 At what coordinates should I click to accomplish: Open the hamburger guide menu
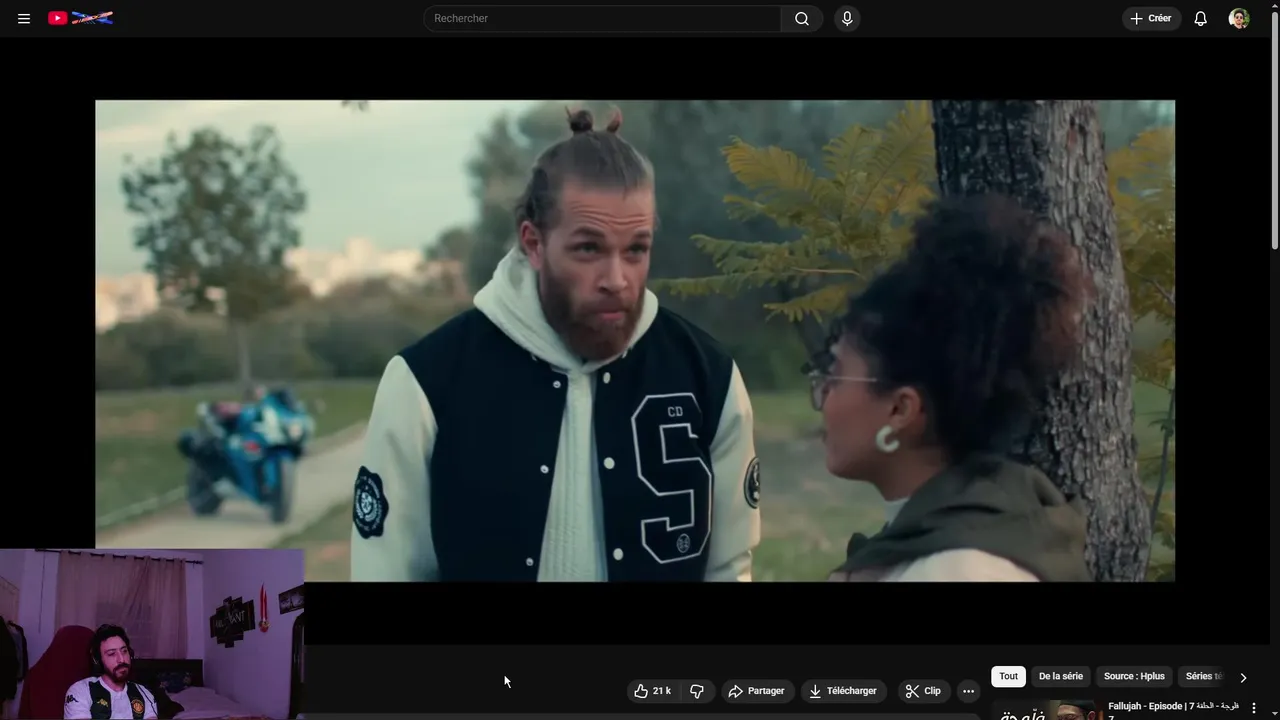24,18
